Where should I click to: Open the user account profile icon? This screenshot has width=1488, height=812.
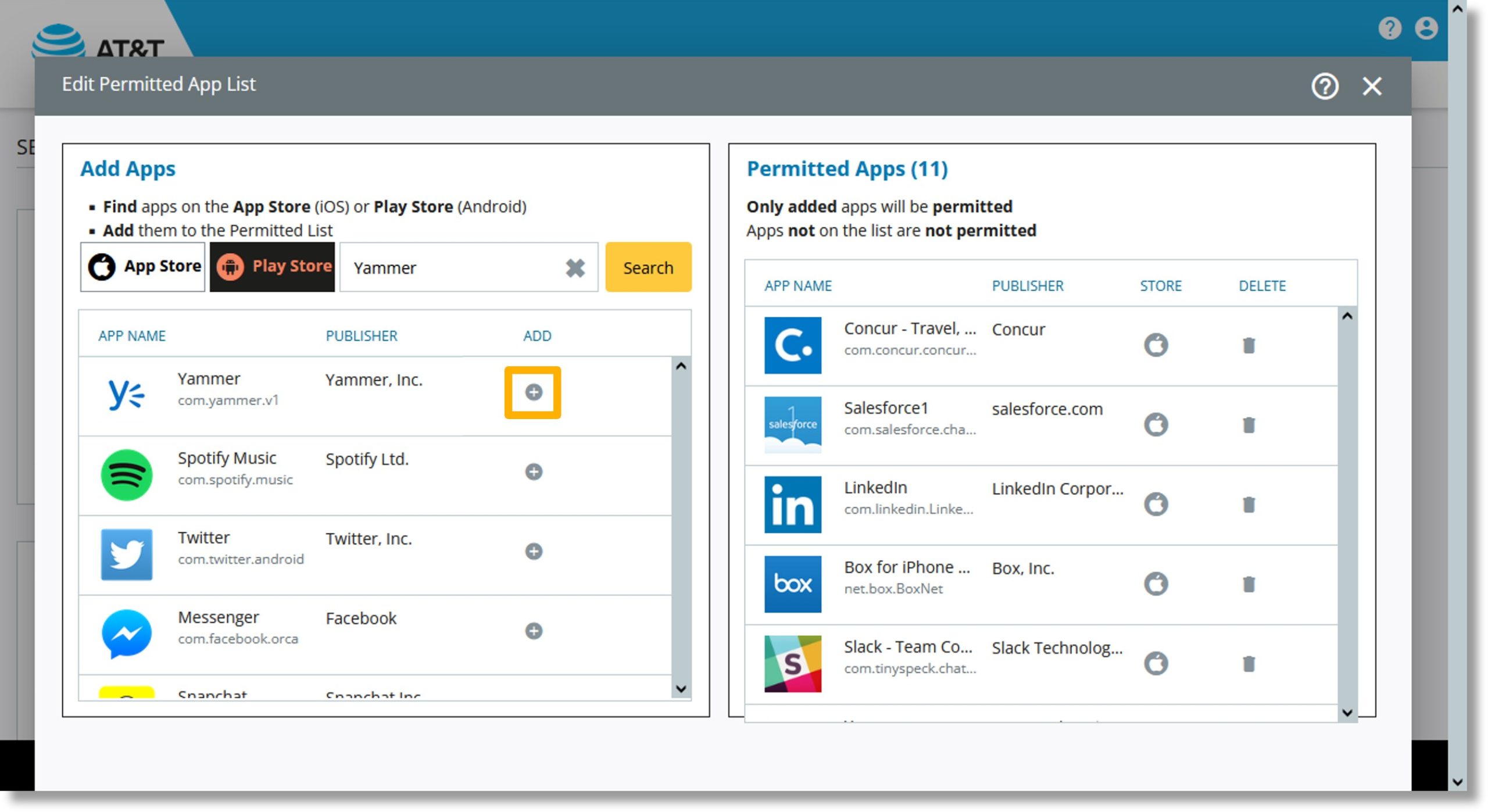tap(1426, 28)
